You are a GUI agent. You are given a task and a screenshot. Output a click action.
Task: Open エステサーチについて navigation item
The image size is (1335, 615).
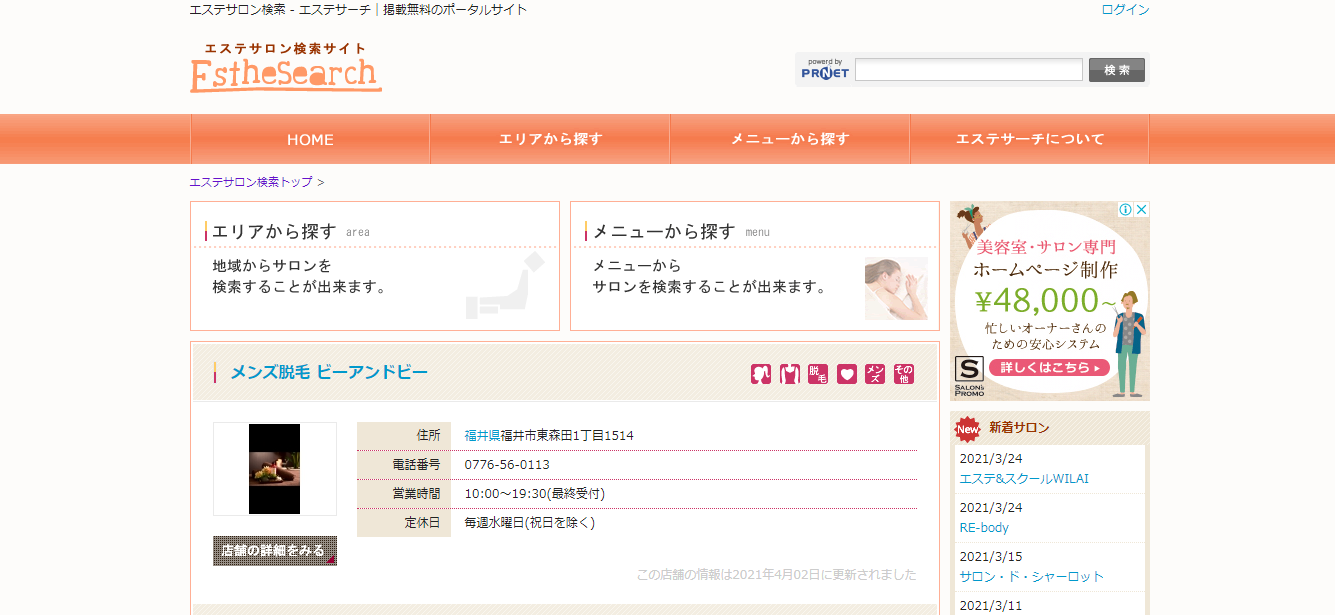[x=1030, y=139]
